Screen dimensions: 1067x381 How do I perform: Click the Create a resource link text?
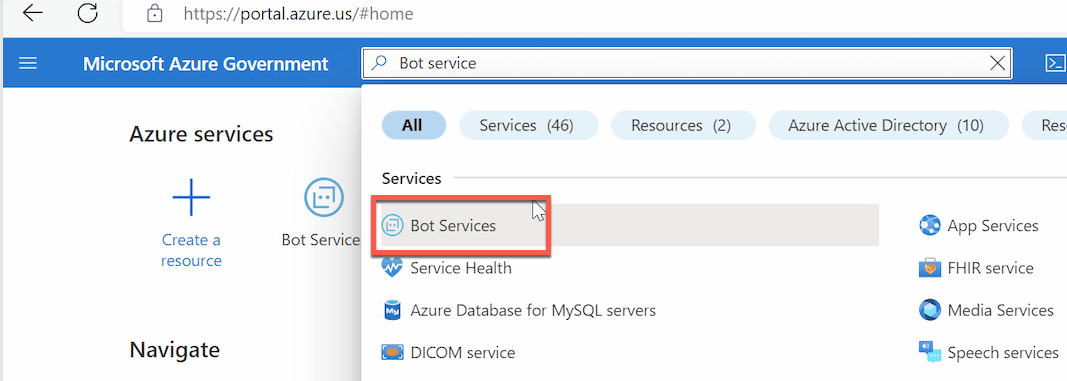(191, 250)
